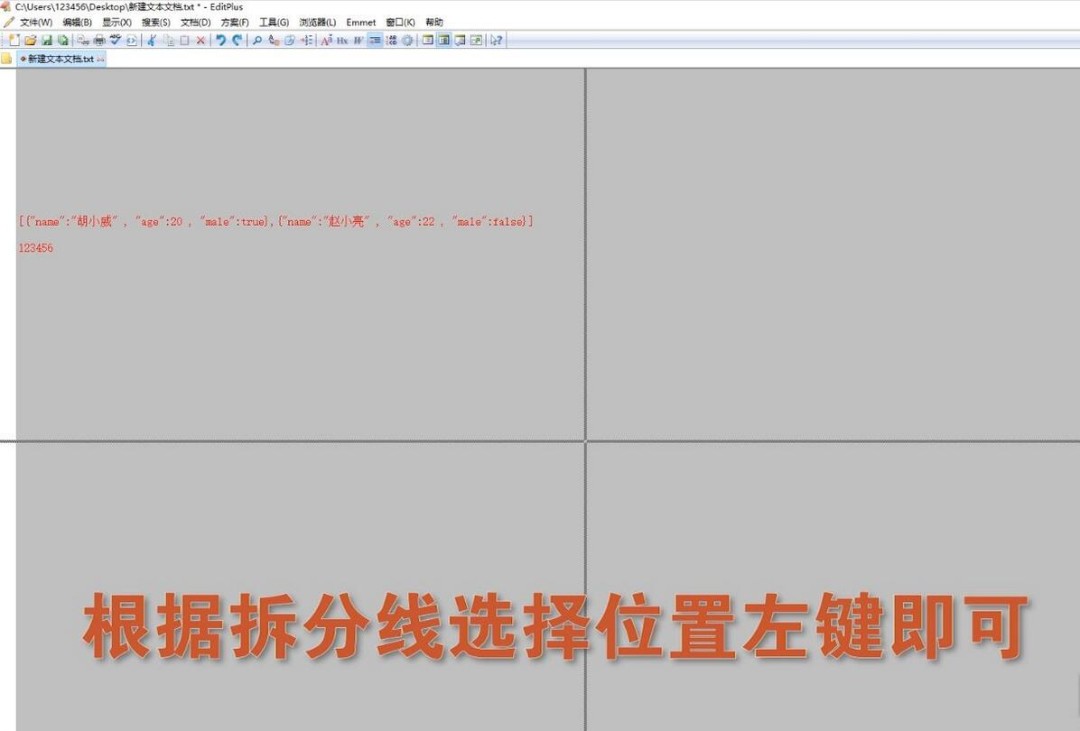Open the 文件(W) menu

pyautogui.click(x=34, y=22)
